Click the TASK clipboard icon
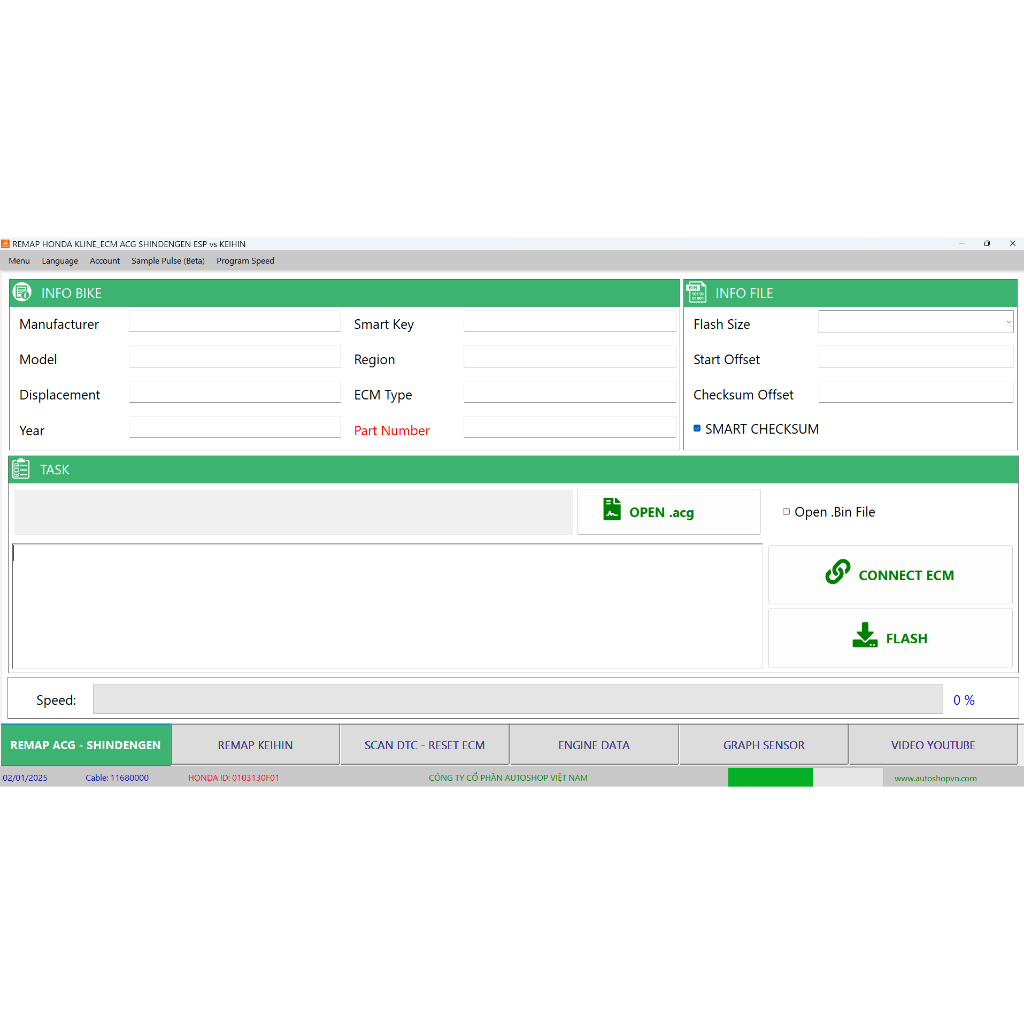The image size is (1024, 1024). point(21,469)
